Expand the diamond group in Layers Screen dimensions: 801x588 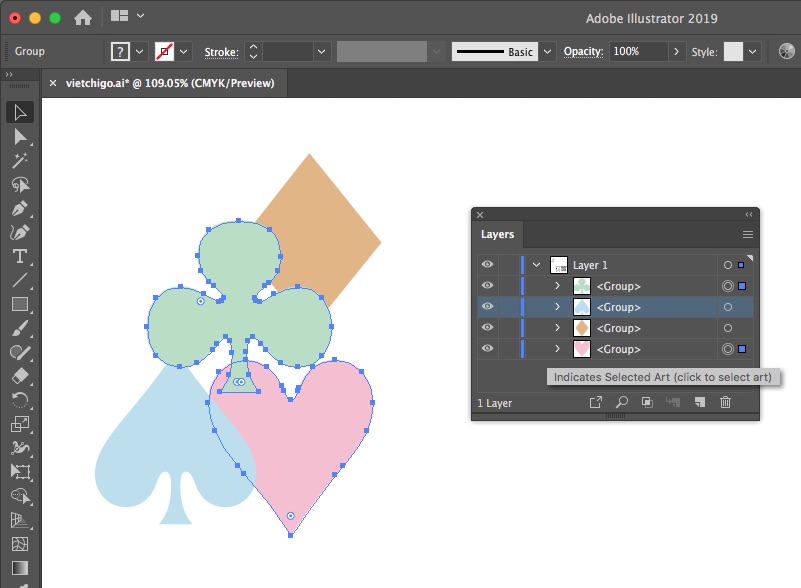558,328
